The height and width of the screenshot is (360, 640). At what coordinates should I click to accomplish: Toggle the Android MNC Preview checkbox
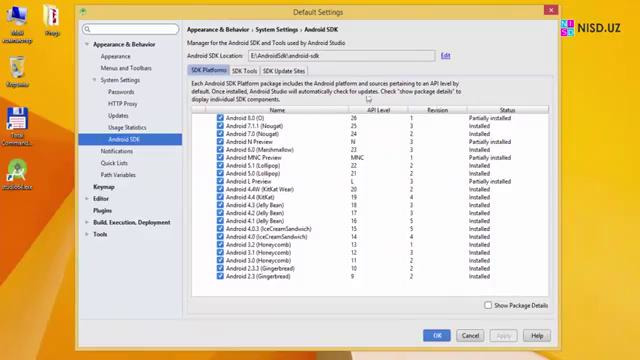point(220,158)
